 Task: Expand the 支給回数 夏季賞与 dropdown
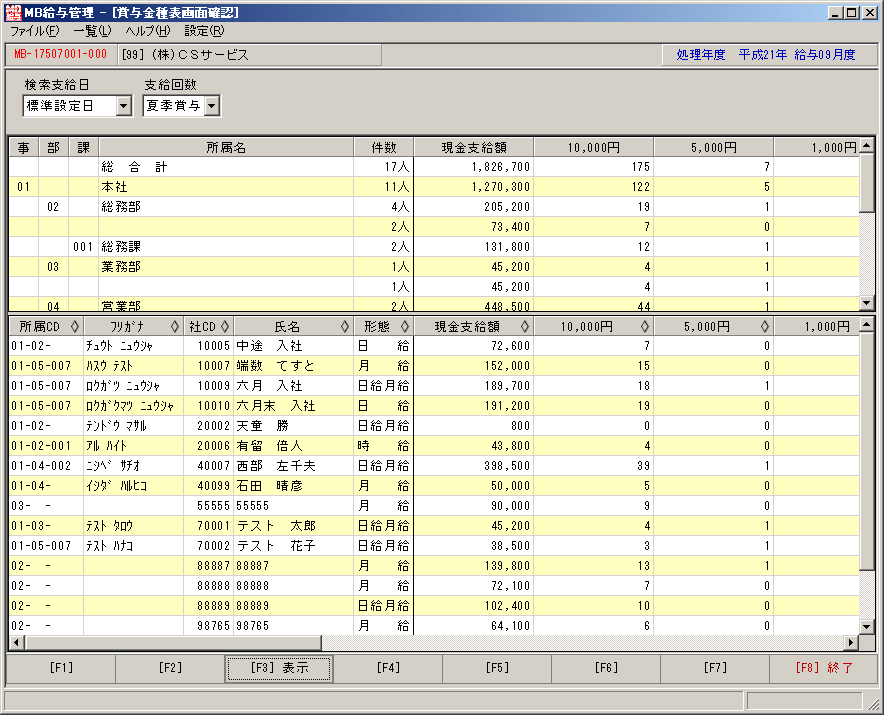tap(211, 105)
